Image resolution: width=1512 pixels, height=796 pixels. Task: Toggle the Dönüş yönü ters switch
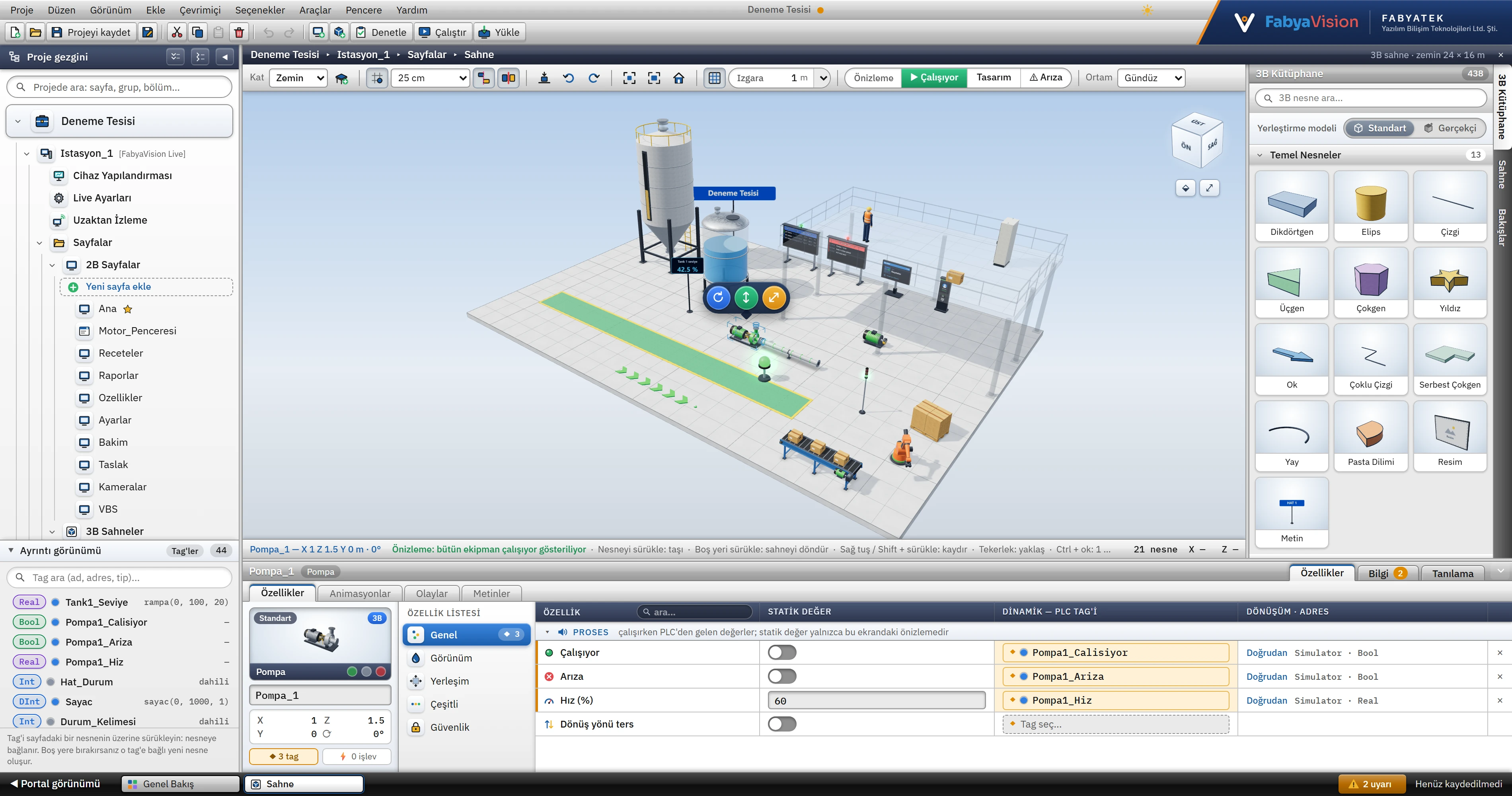pos(782,724)
